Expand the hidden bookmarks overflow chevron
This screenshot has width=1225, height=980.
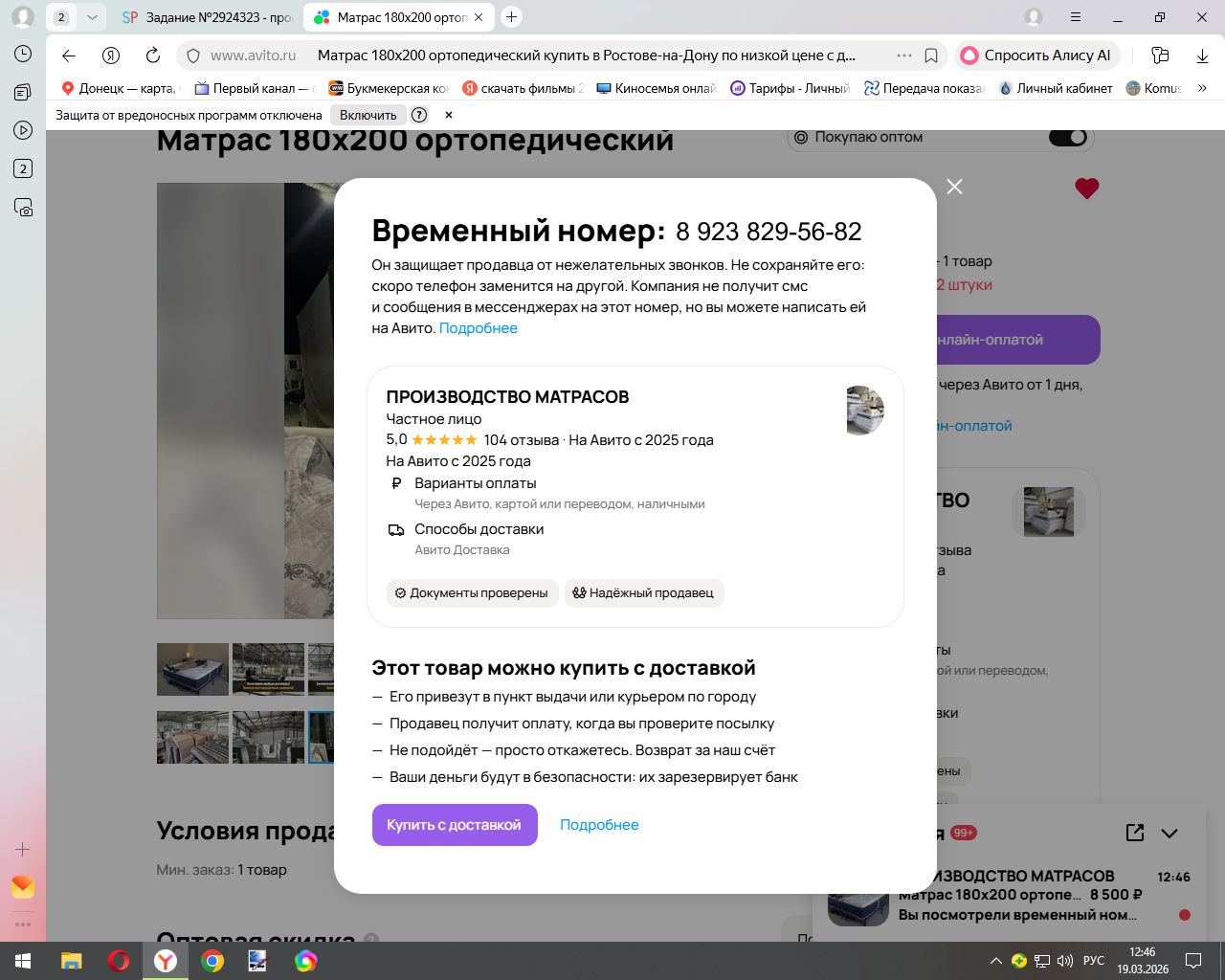1202,88
